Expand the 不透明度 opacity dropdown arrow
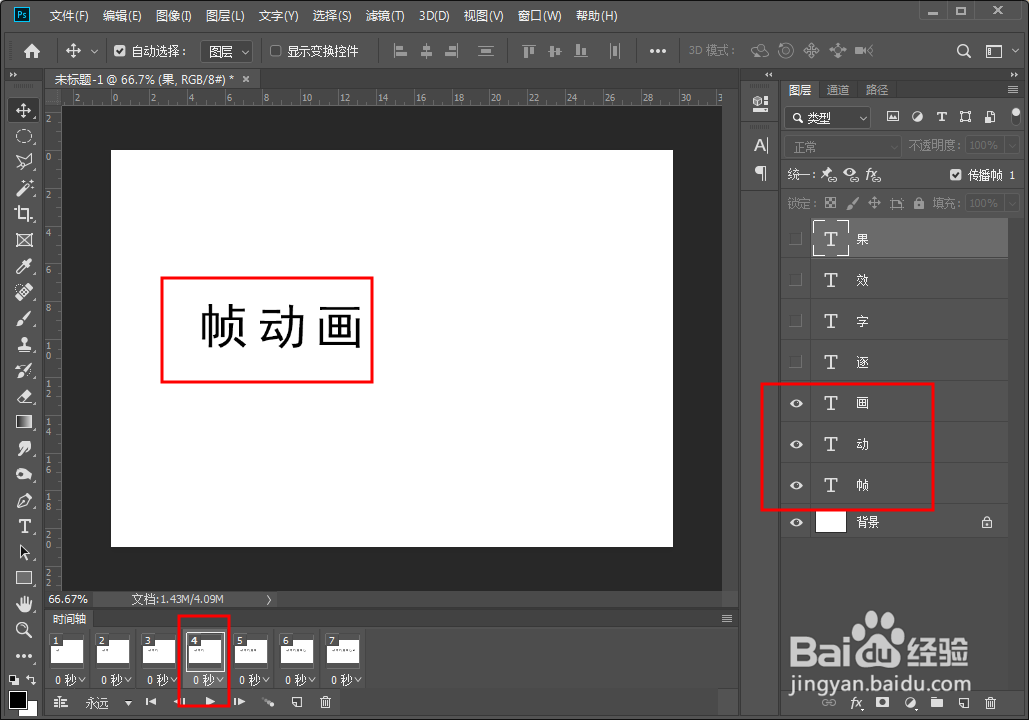This screenshot has width=1029, height=720. click(1013, 146)
